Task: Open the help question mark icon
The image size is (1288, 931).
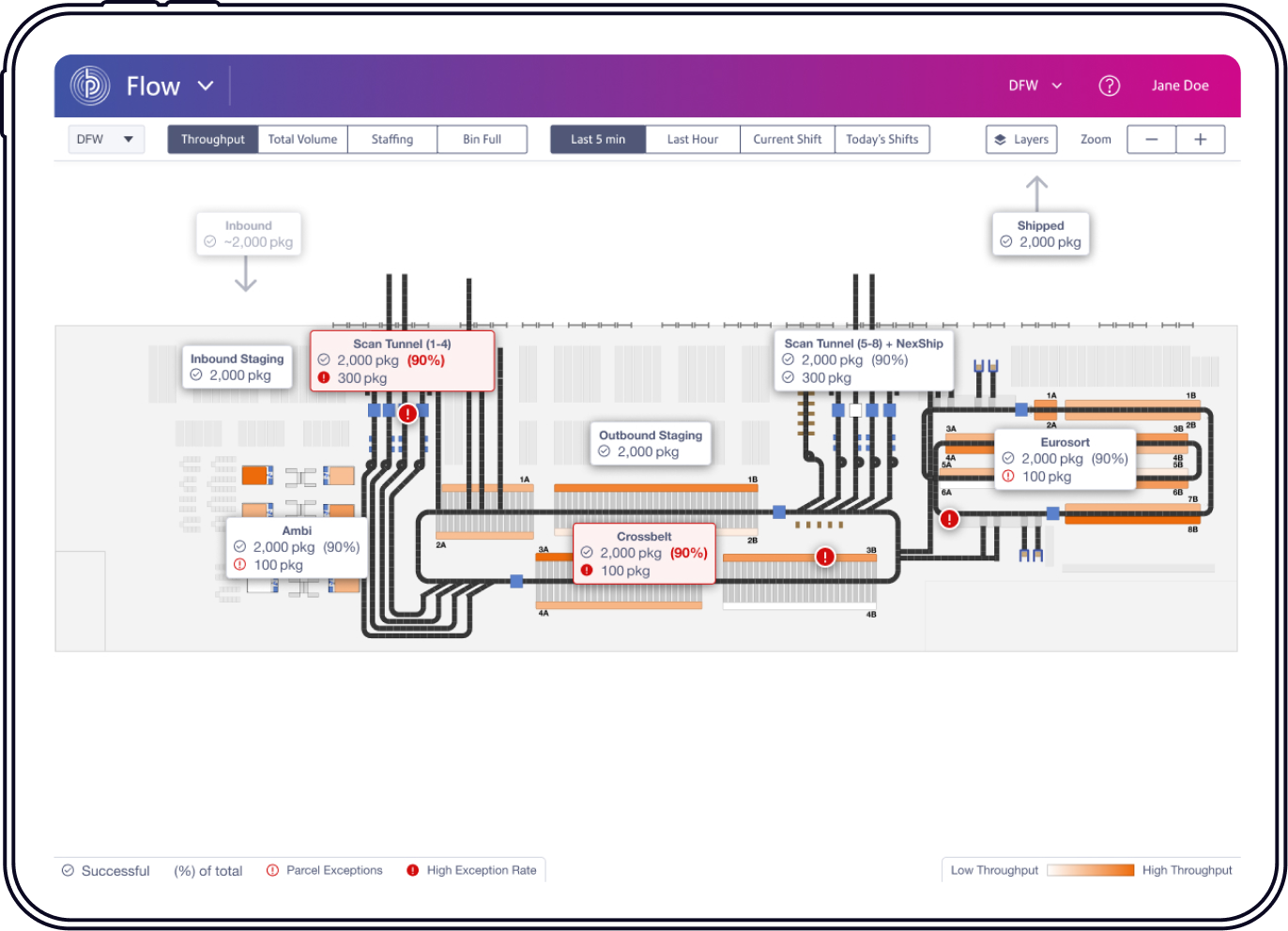Action: pyautogui.click(x=1109, y=86)
